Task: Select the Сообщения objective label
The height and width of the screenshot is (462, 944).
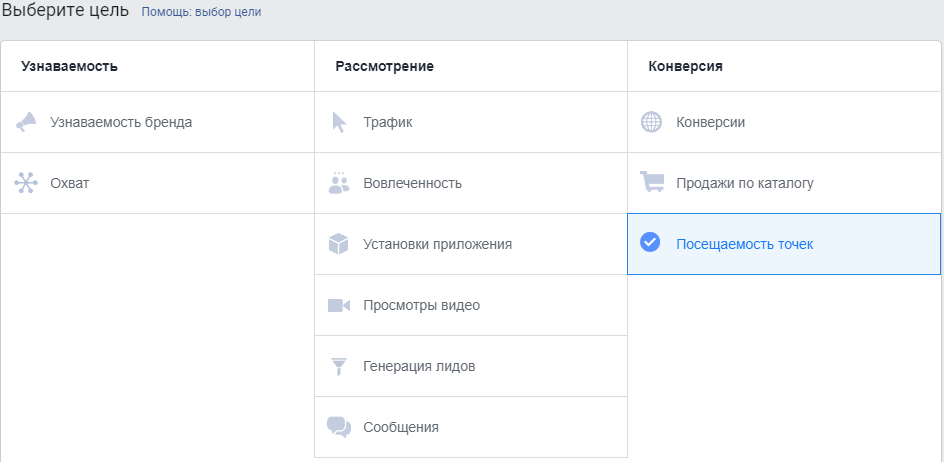Action: point(401,428)
